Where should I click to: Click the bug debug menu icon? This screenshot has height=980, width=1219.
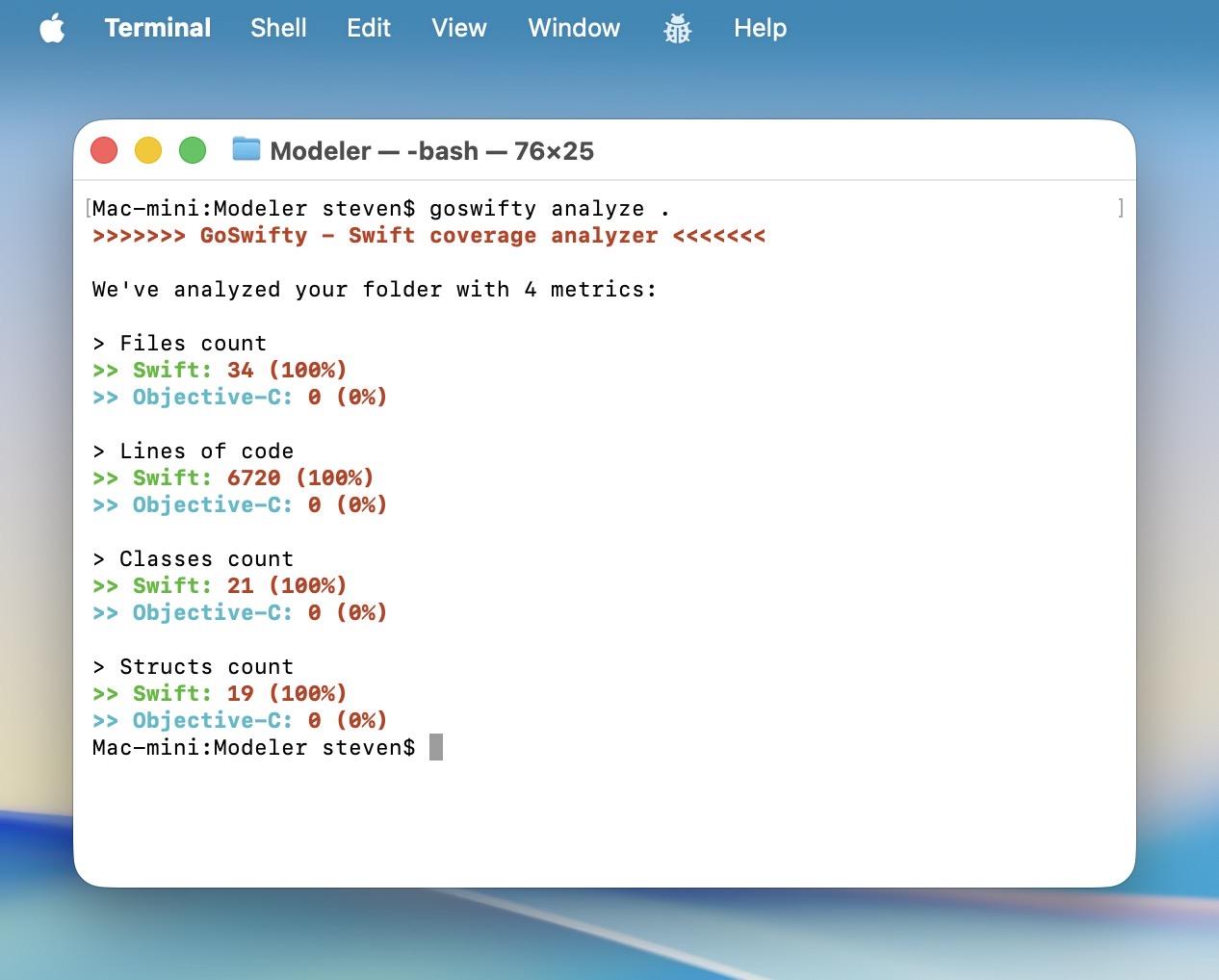coord(677,29)
